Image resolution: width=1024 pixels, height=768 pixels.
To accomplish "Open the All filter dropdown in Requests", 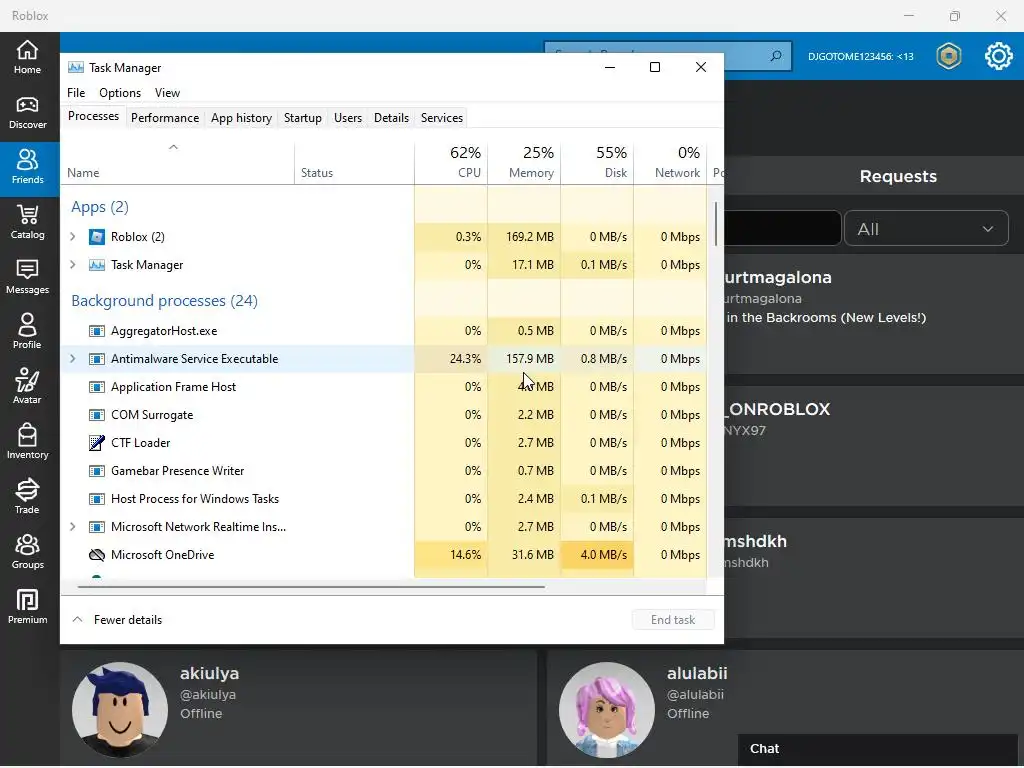I will 926,229.
